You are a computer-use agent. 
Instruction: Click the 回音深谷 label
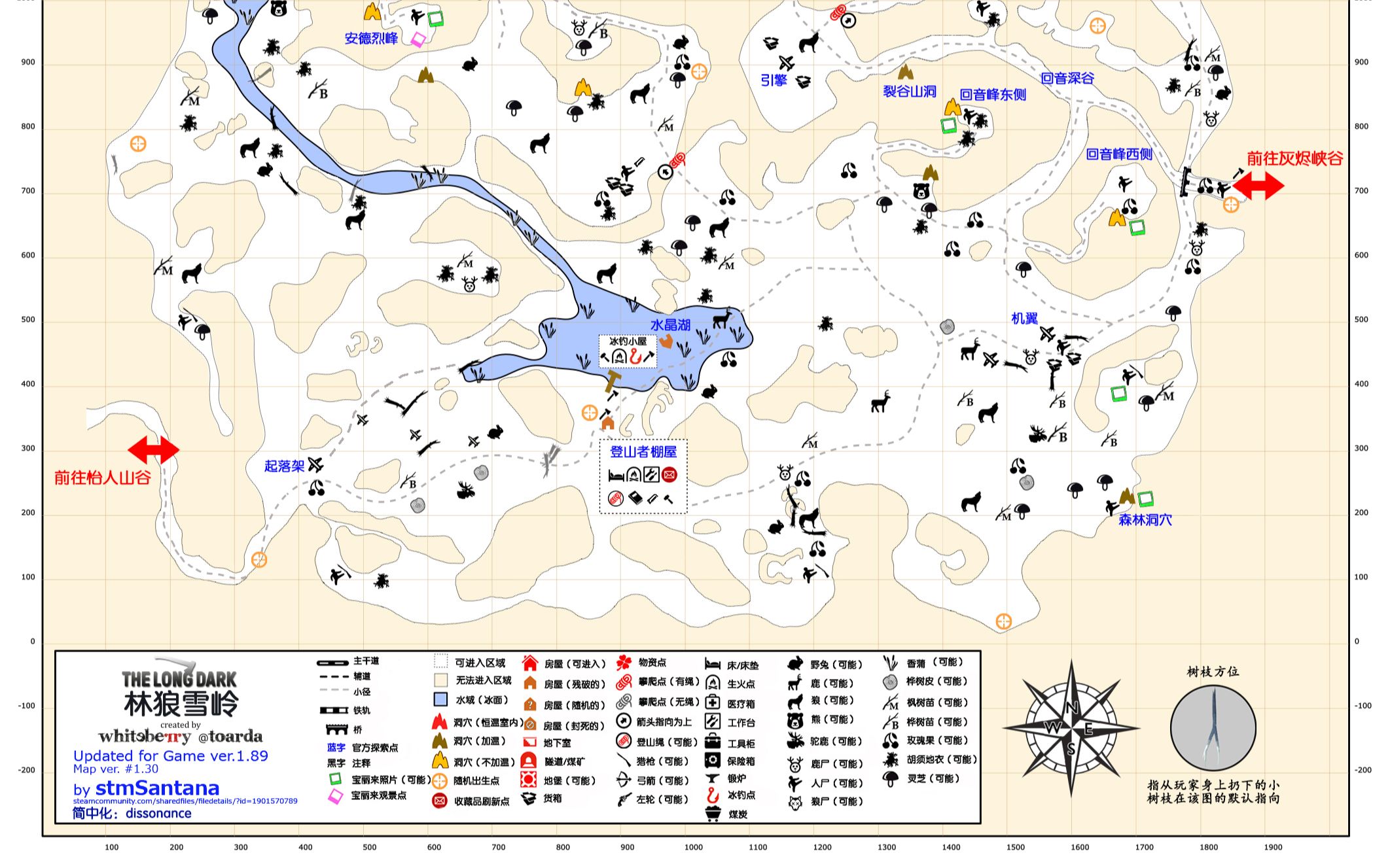point(1067,78)
